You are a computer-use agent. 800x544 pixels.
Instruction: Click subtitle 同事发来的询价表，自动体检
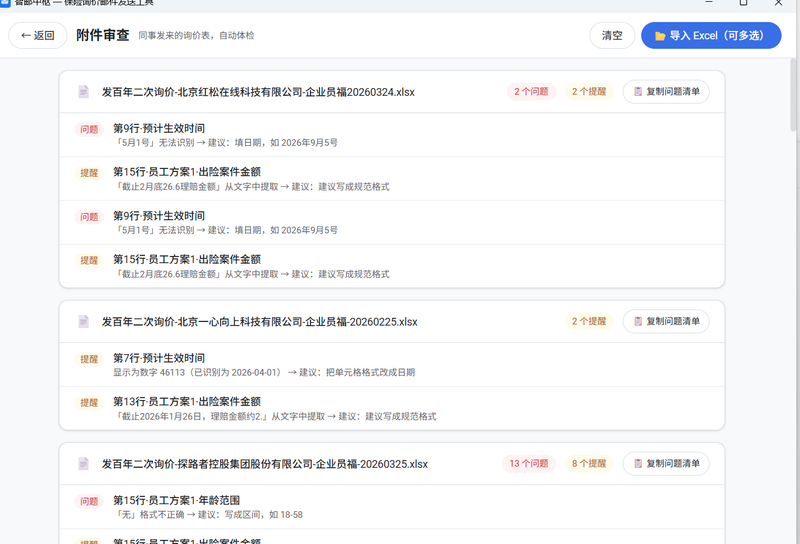pyautogui.click(x=196, y=36)
